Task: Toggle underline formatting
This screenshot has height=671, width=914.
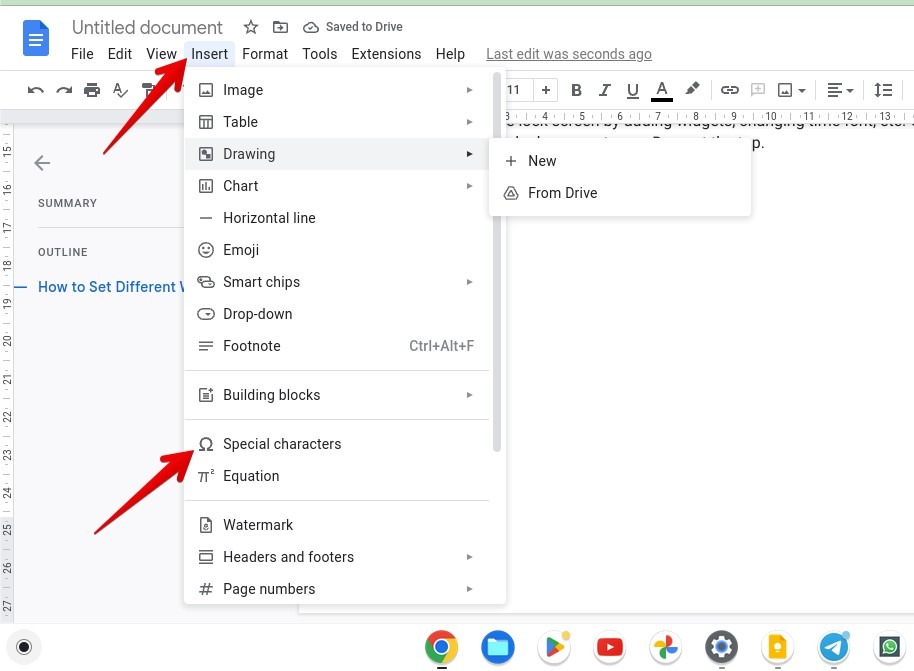Action: [x=632, y=90]
